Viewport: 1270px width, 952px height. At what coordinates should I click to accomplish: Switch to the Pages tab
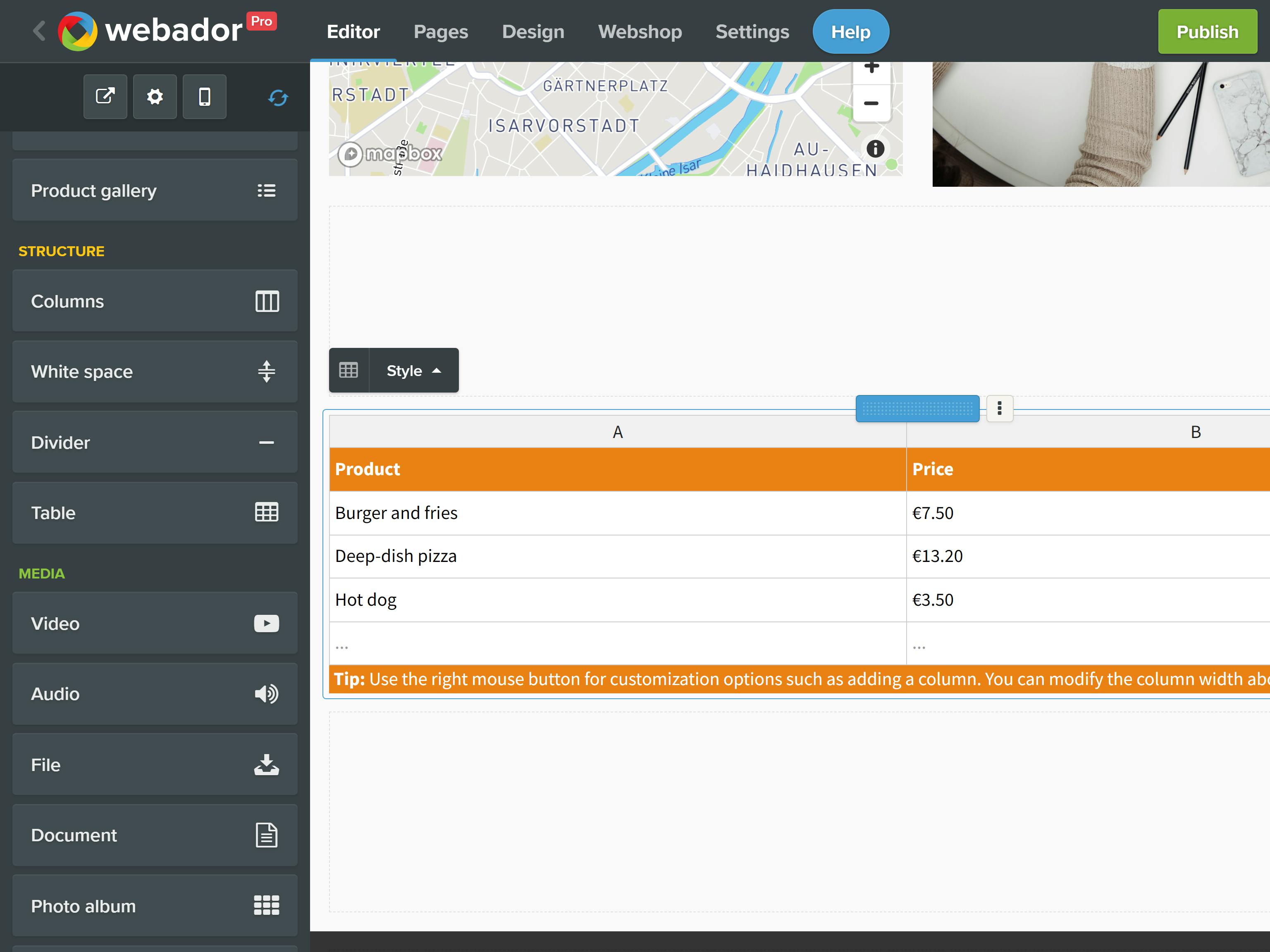[x=440, y=31]
